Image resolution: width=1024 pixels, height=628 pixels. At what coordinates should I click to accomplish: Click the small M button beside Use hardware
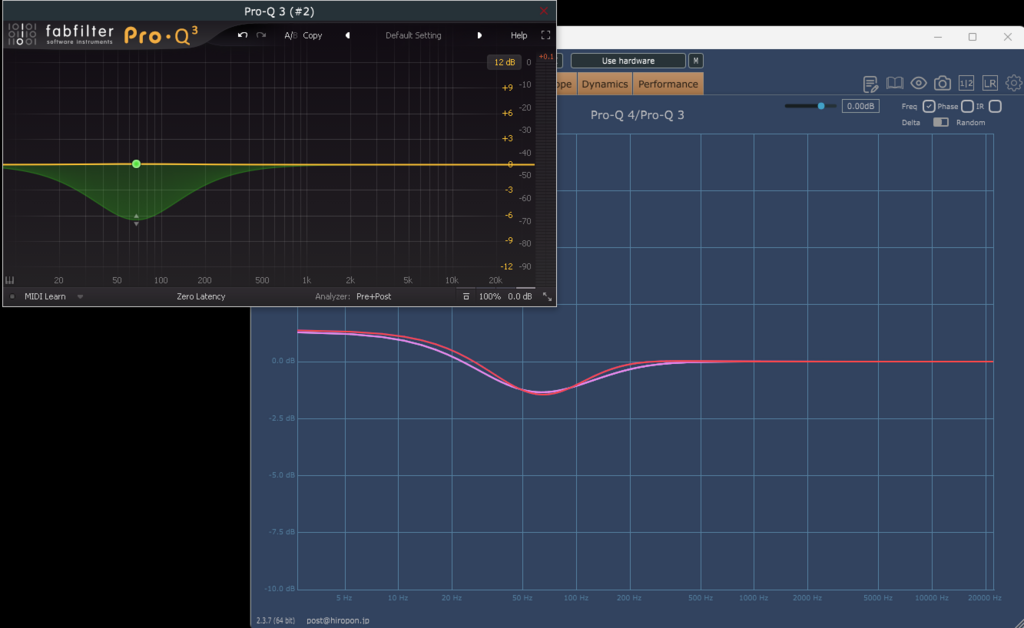pyautogui.click(x=696, y=61)
